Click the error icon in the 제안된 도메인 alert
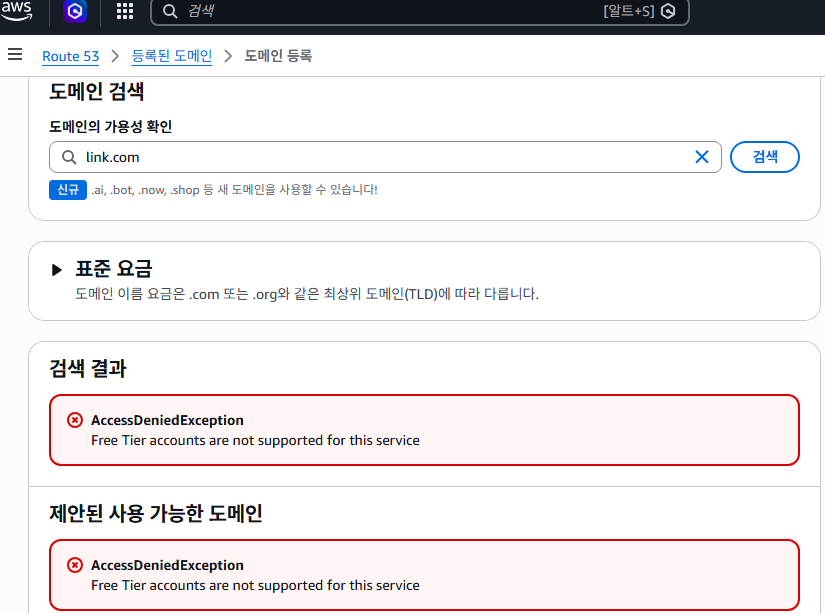The width and height of the screenshot is (825, 613). click(x=75, y=565)
